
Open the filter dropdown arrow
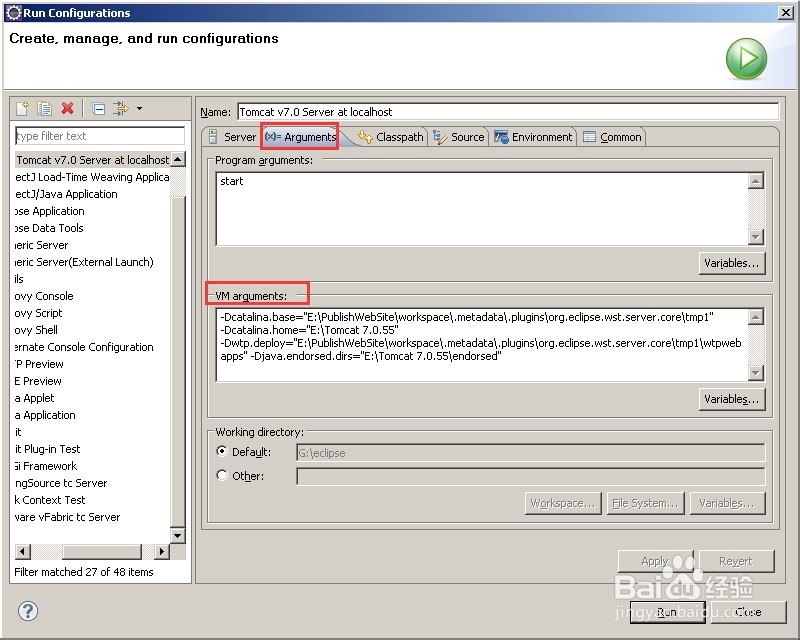click(x=139, y=108)
